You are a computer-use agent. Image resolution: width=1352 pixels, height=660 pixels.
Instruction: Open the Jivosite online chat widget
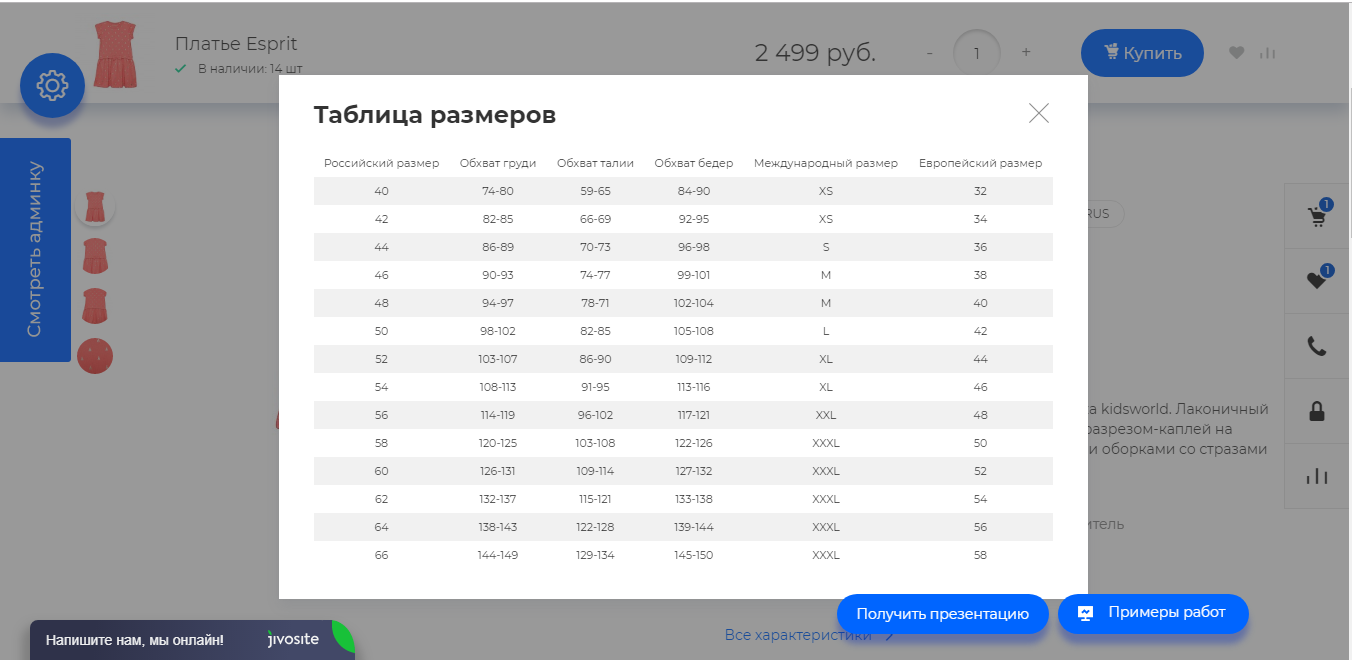coord(190,640)
